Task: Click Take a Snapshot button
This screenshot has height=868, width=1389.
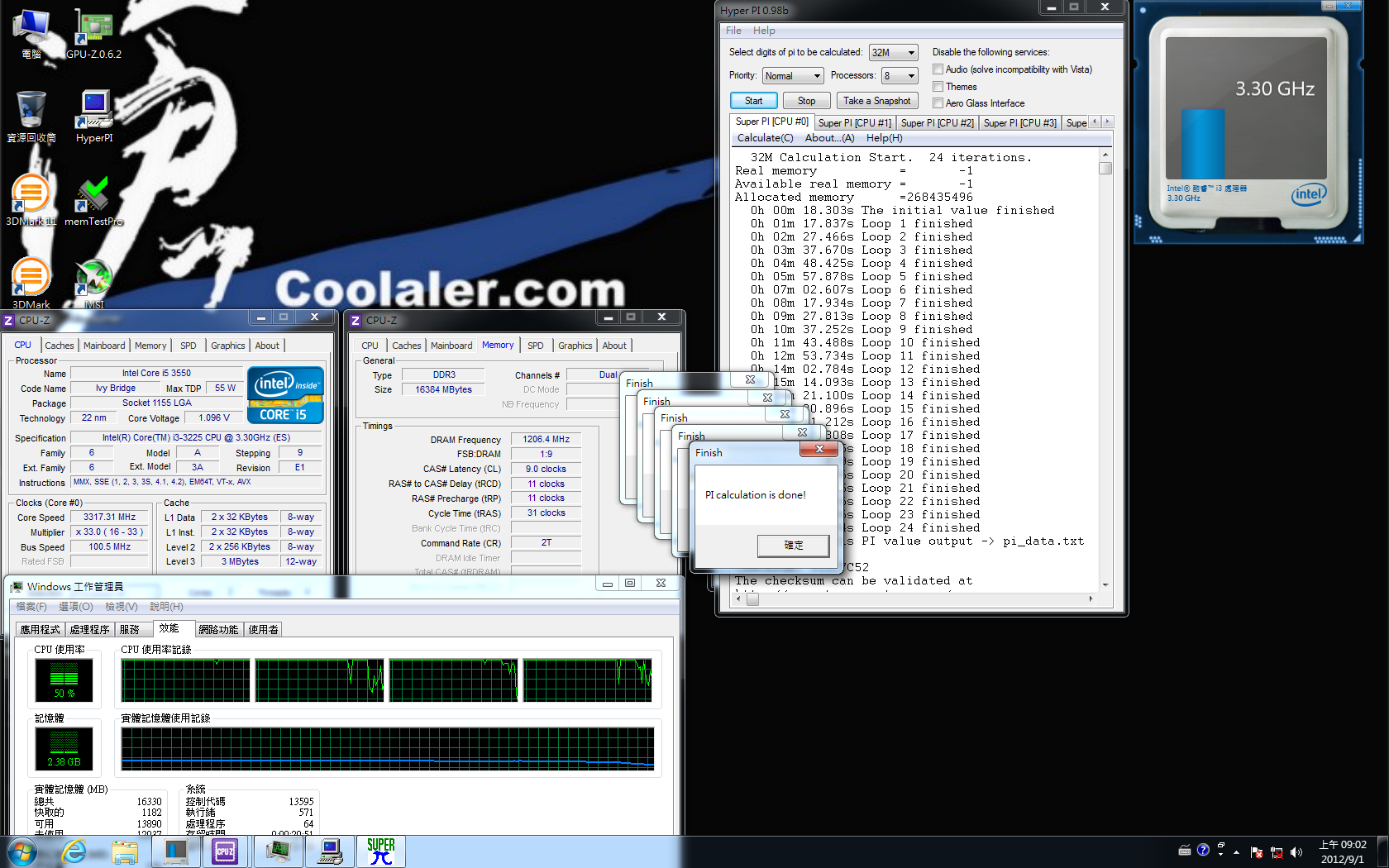Action: click(x=877, y=101)
